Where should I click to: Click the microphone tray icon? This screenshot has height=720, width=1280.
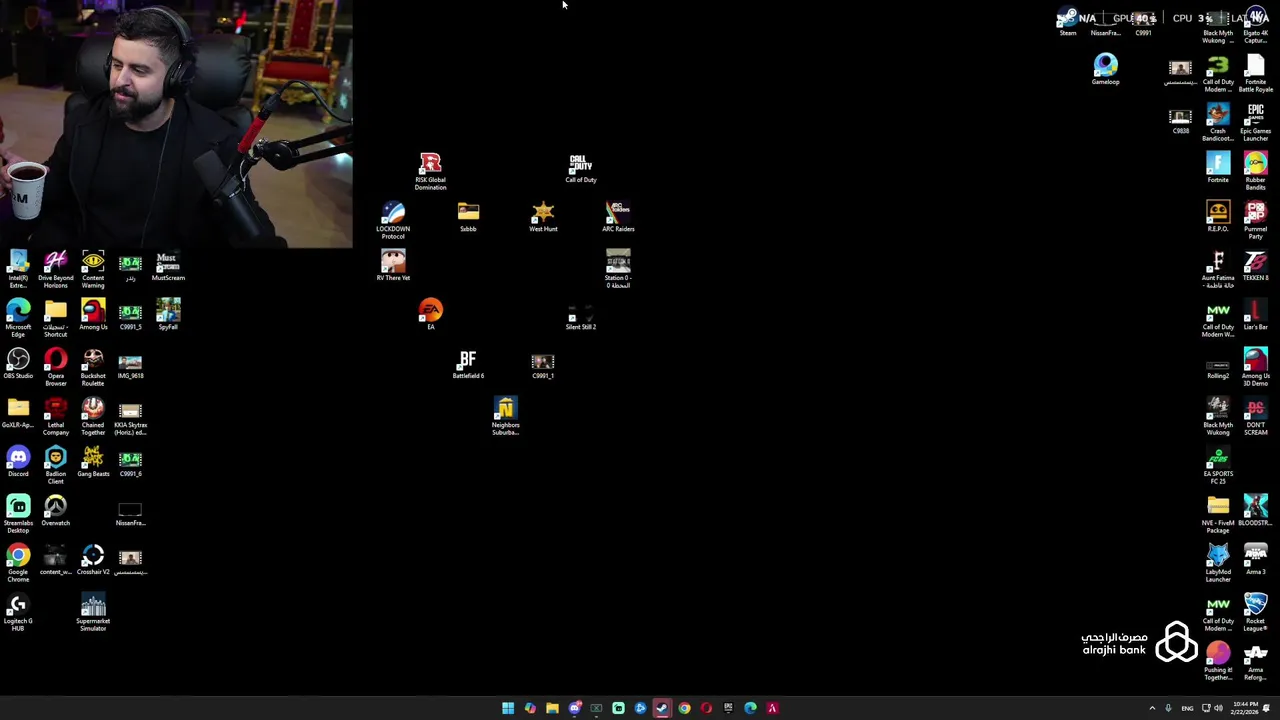pos(1168,708)
